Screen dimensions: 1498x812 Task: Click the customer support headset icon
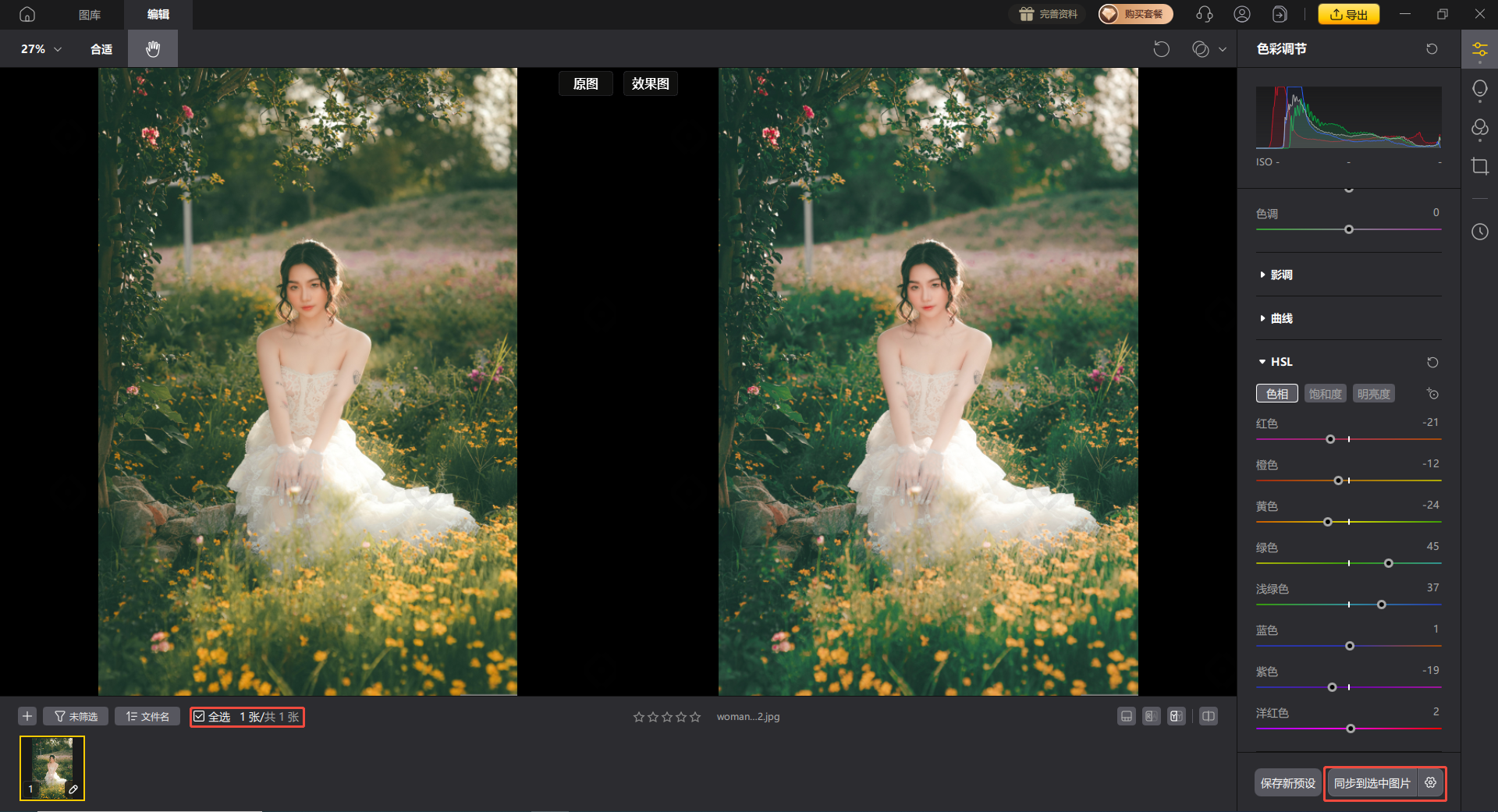[1205, 14]
